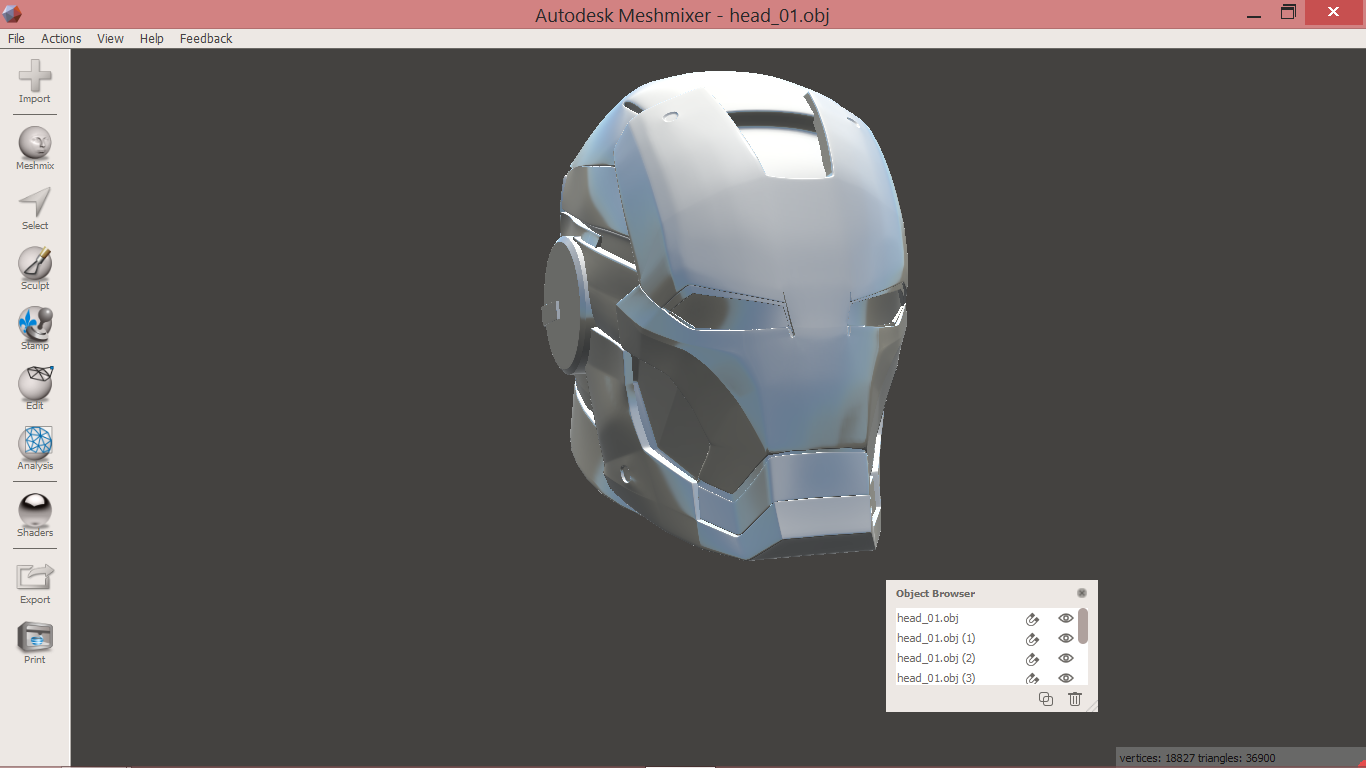Viewport: 1366px width, 768px height.
Task: Choose the Stamp tool
Action: 35,328
